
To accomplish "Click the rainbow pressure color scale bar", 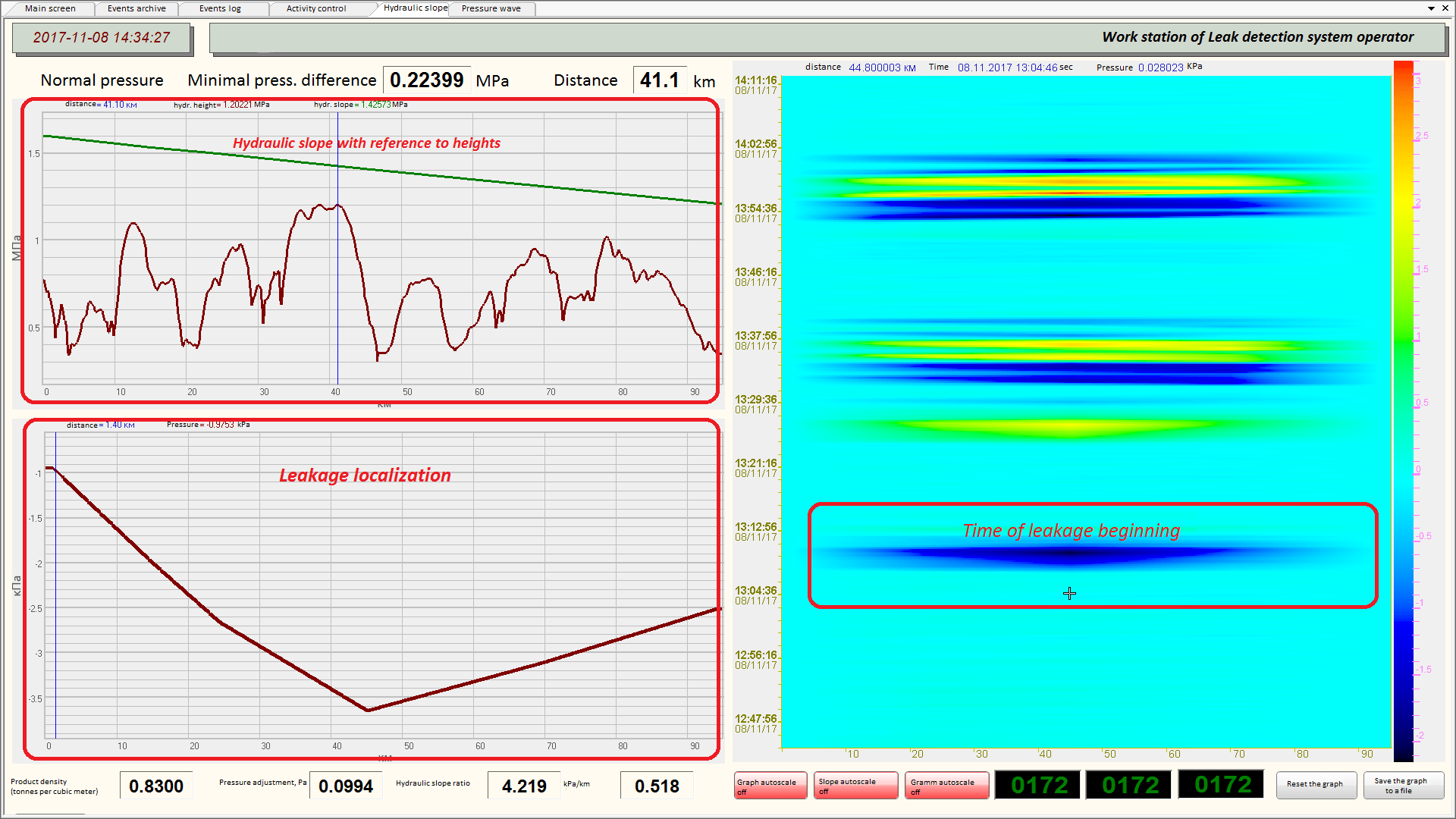I will (x=1403, y=409).
